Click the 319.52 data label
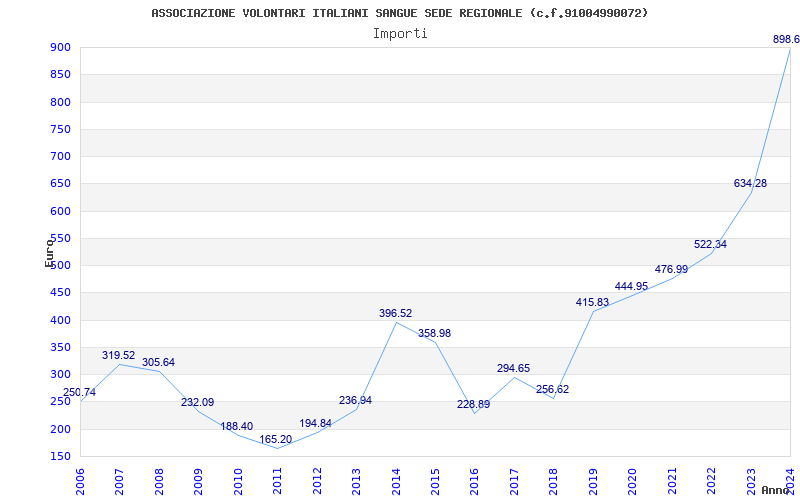The image size is (800, 500). pos(118,355)
